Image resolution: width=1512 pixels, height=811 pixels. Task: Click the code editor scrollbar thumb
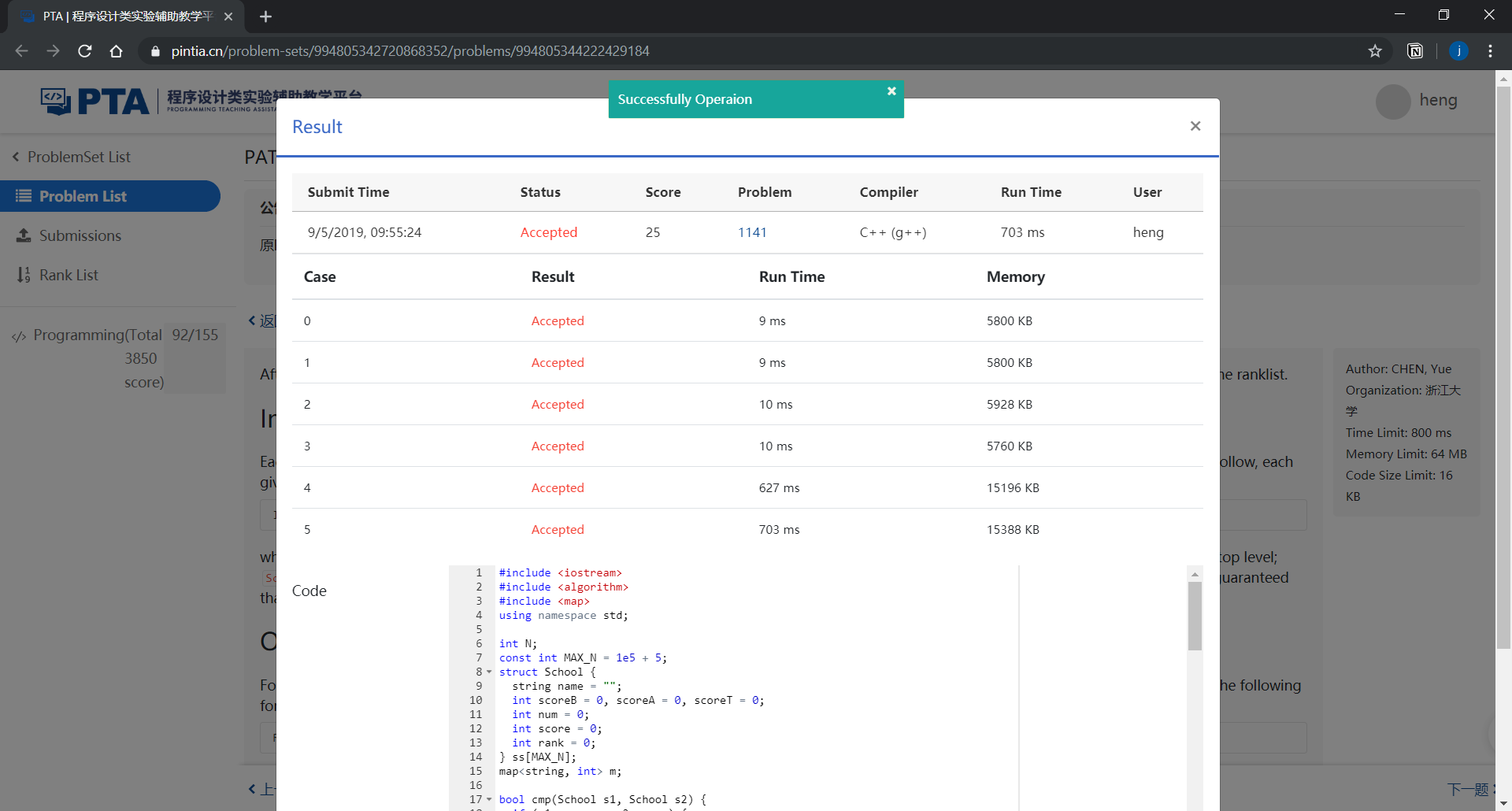coord(1195,617)
